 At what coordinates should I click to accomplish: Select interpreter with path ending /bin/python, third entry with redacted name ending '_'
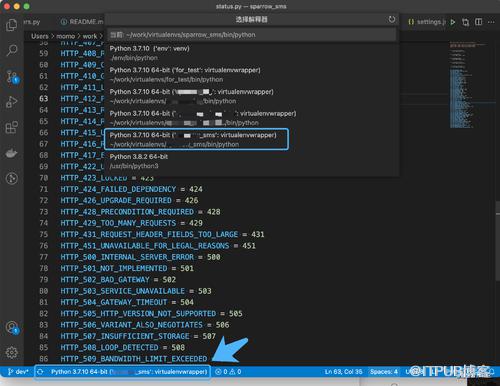(x=252, y=96)
